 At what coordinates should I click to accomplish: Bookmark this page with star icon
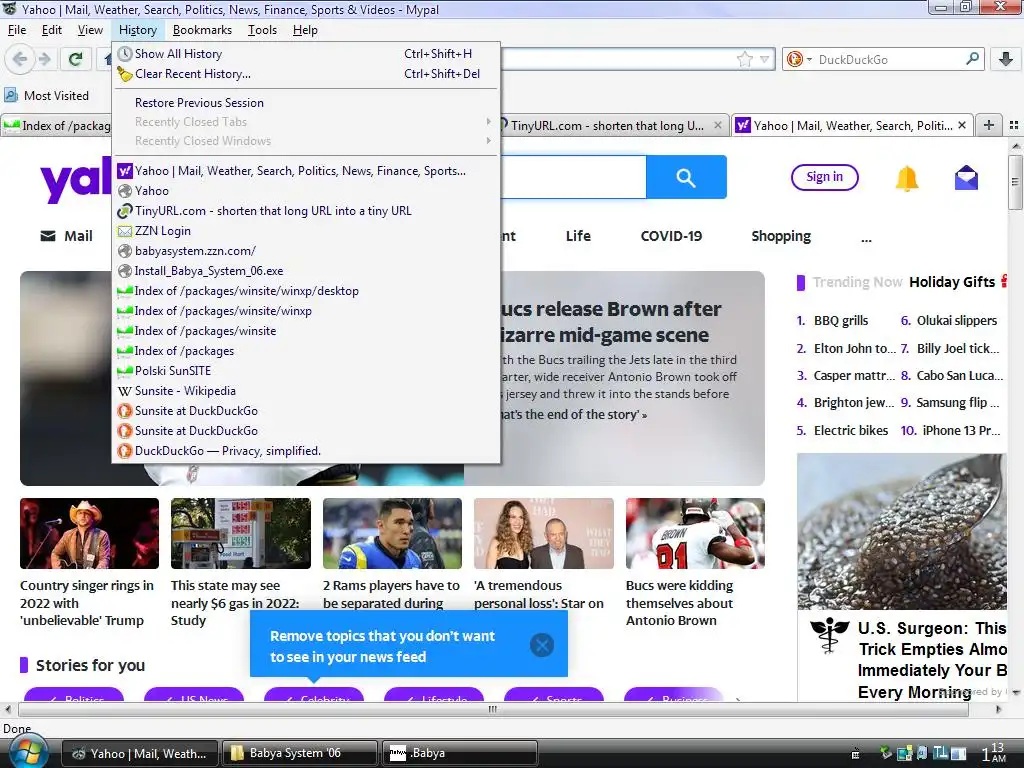coord(744,59)
